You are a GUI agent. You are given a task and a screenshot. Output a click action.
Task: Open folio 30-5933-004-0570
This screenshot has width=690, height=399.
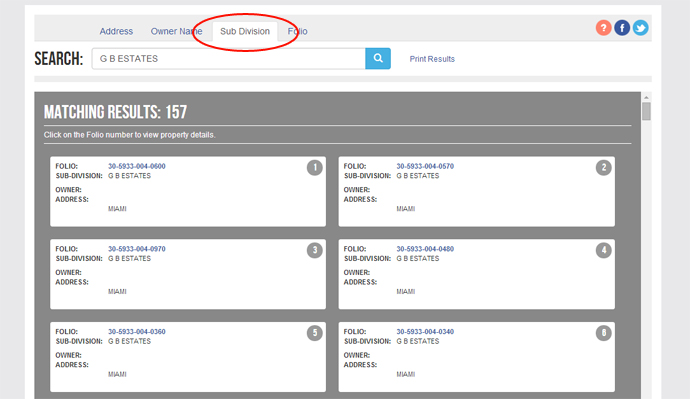coord(425,166)
